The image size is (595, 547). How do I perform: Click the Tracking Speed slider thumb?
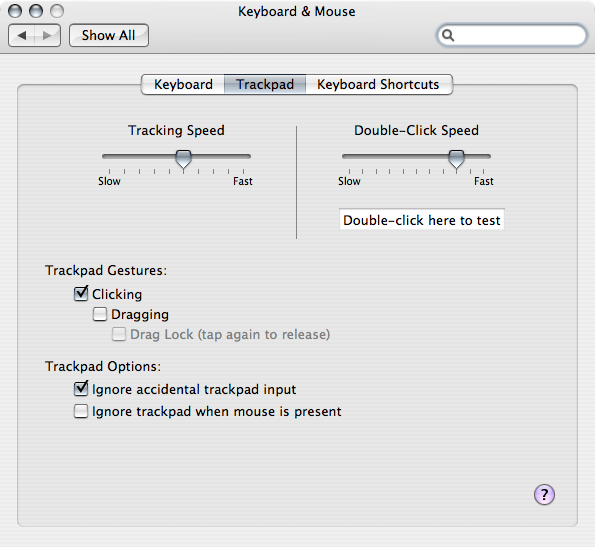coord(183,159)
